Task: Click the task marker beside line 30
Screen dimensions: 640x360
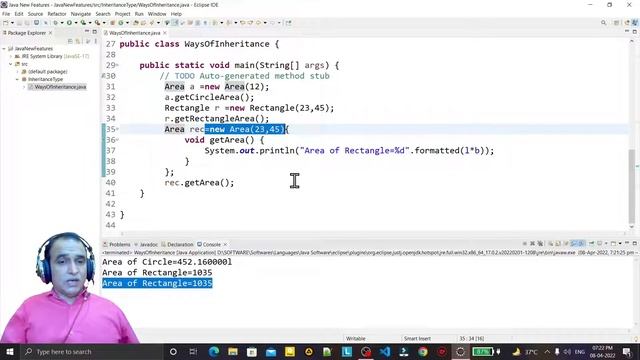Action: tap(103, 76)
